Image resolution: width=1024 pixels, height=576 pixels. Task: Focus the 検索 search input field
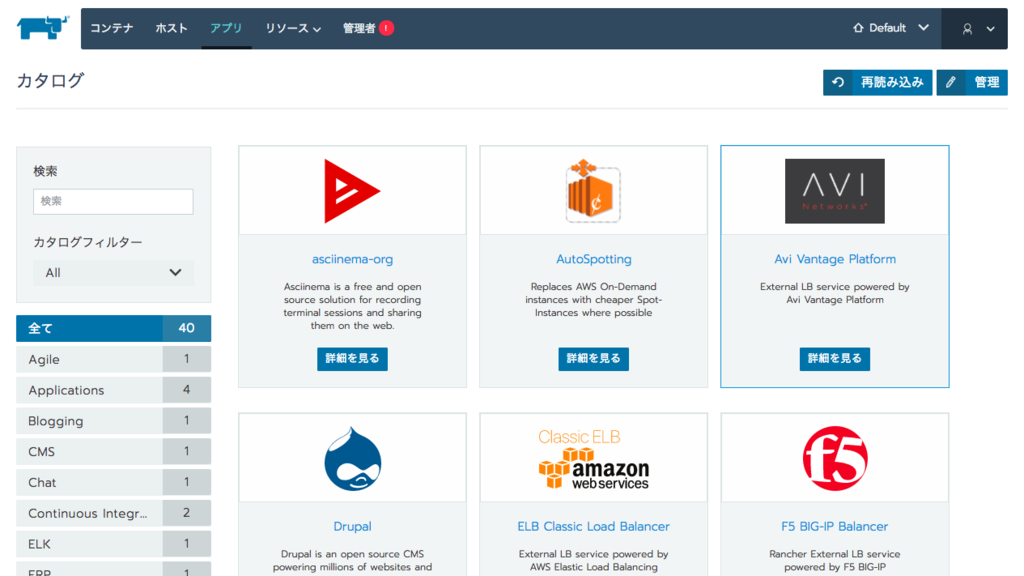(113, 201)
